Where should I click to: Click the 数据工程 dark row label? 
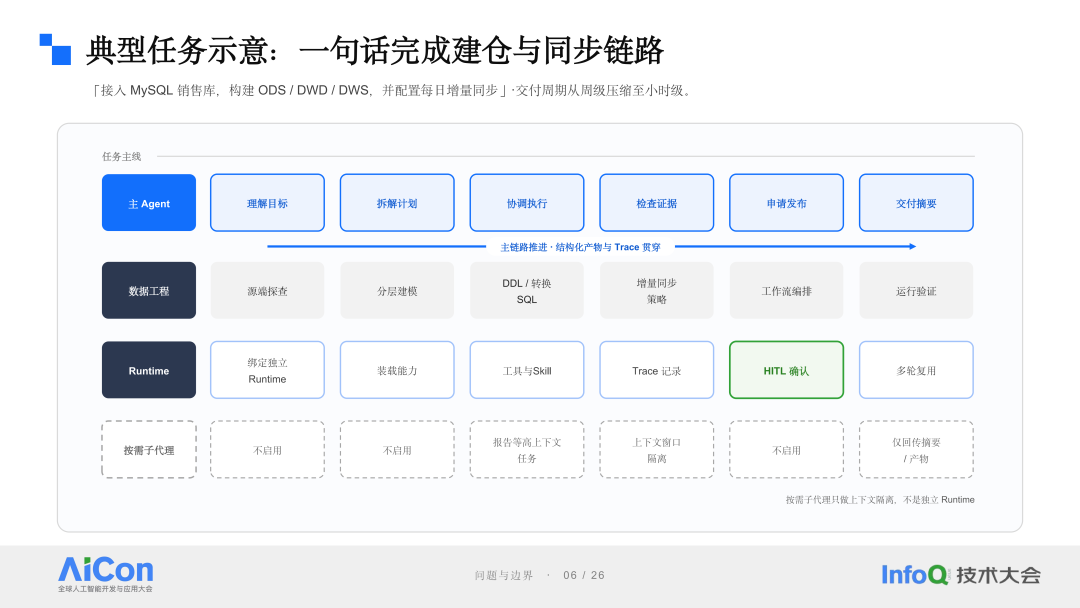pos(149,291)
